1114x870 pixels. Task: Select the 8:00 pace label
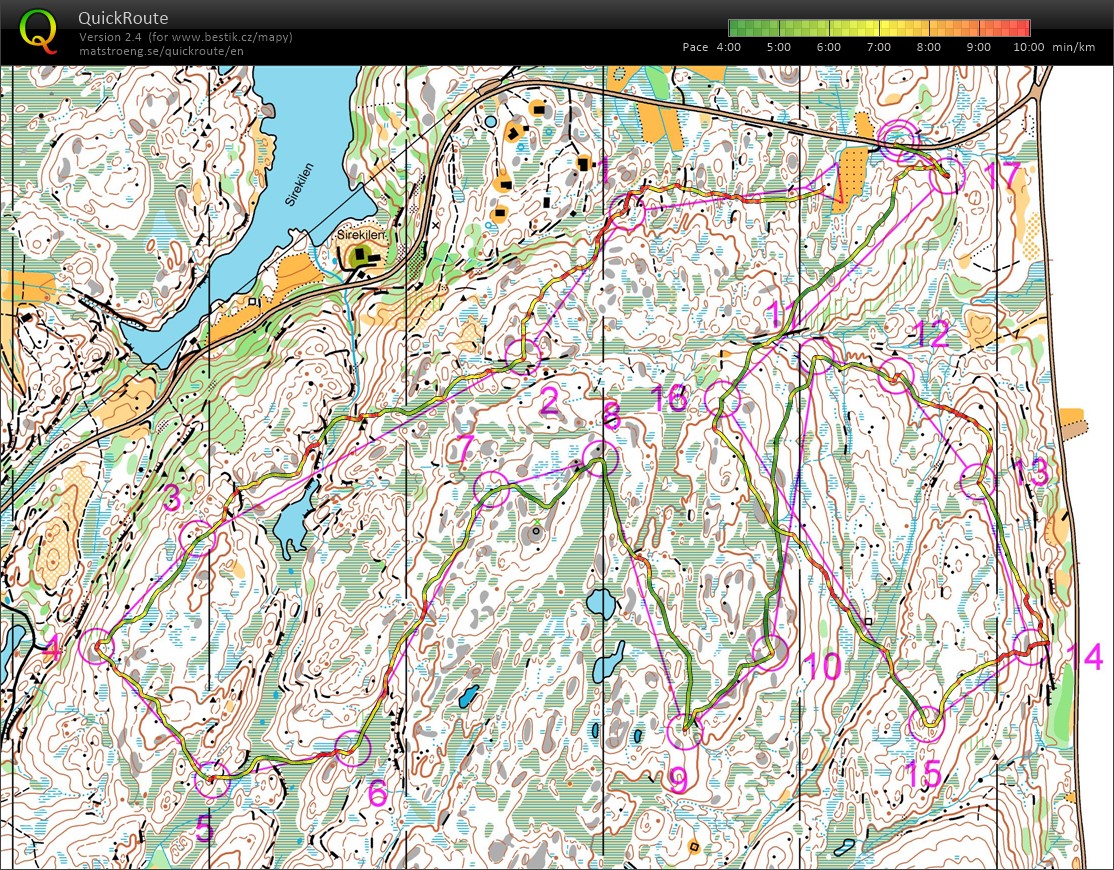tap(929, 47)
